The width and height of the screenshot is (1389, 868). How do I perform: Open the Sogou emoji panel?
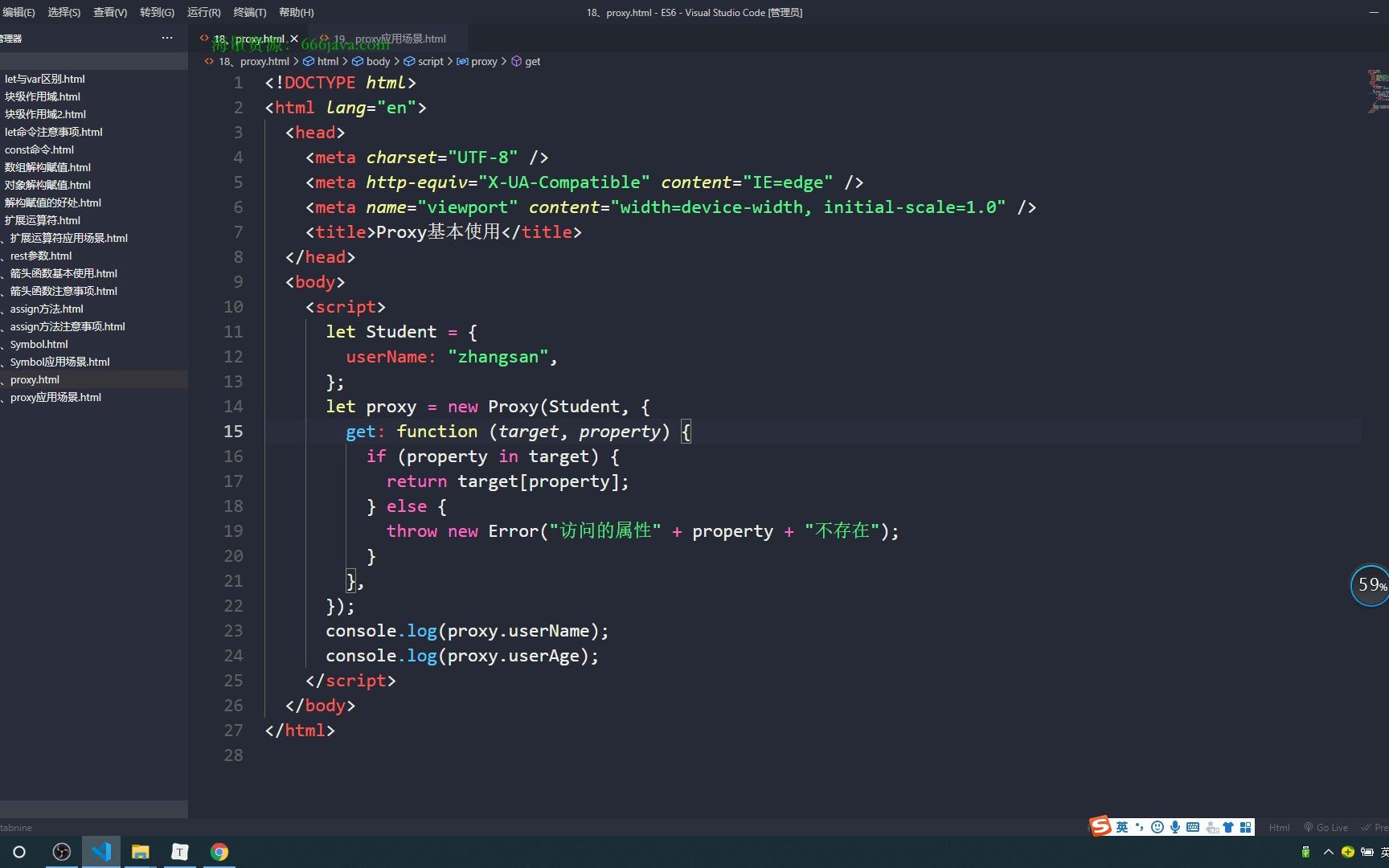click(1157, 827)
